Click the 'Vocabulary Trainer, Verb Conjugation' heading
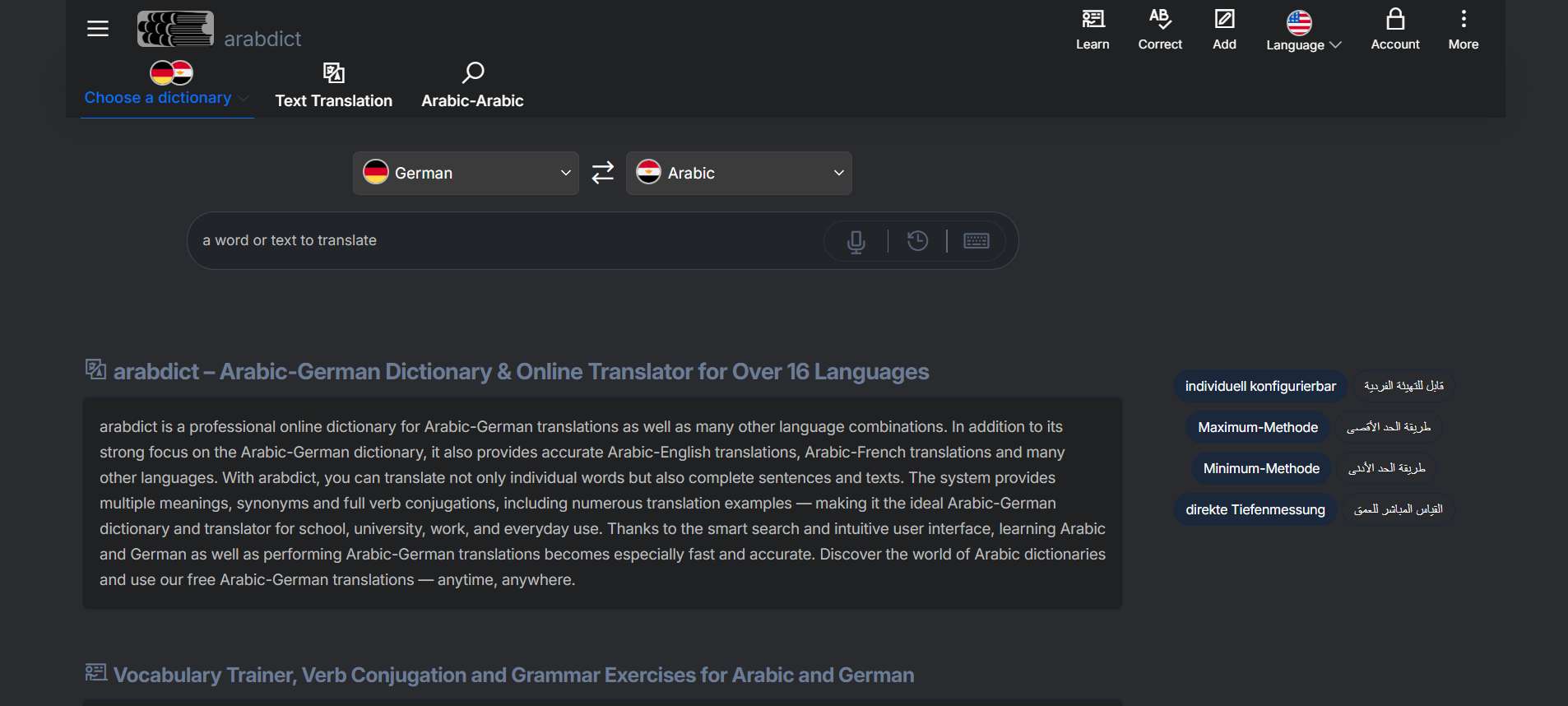This screenshot has width=1568, height=706. coord(514,676)
